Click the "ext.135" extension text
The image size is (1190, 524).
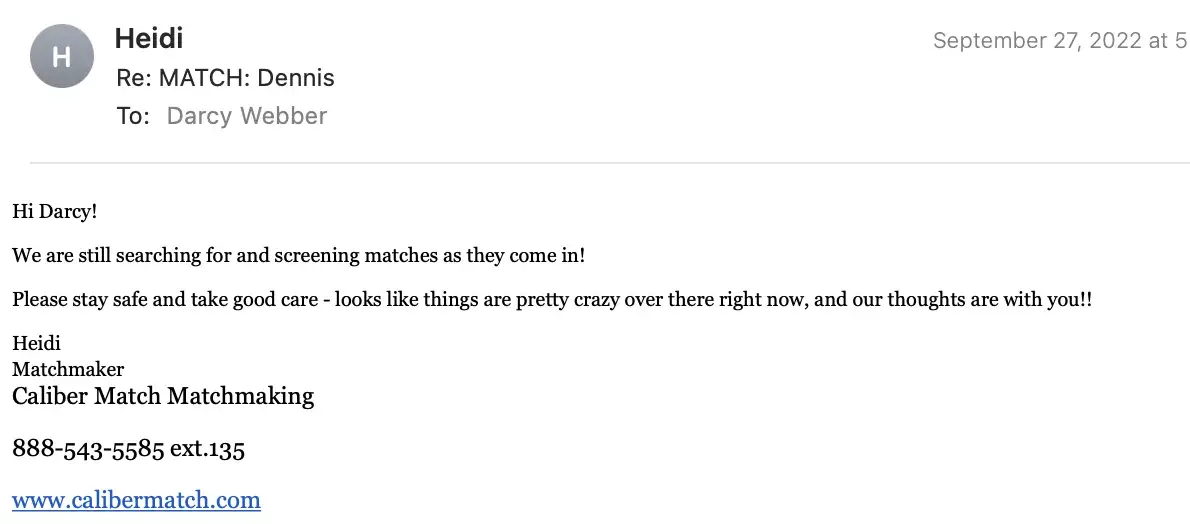pos(207,449)
